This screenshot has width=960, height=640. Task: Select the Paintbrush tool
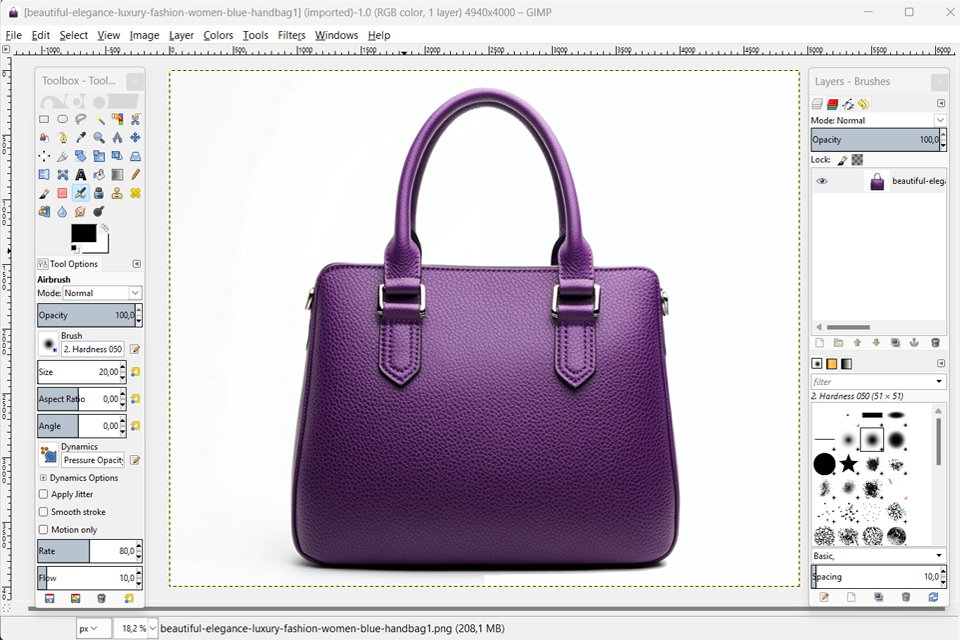click(44, 194)
